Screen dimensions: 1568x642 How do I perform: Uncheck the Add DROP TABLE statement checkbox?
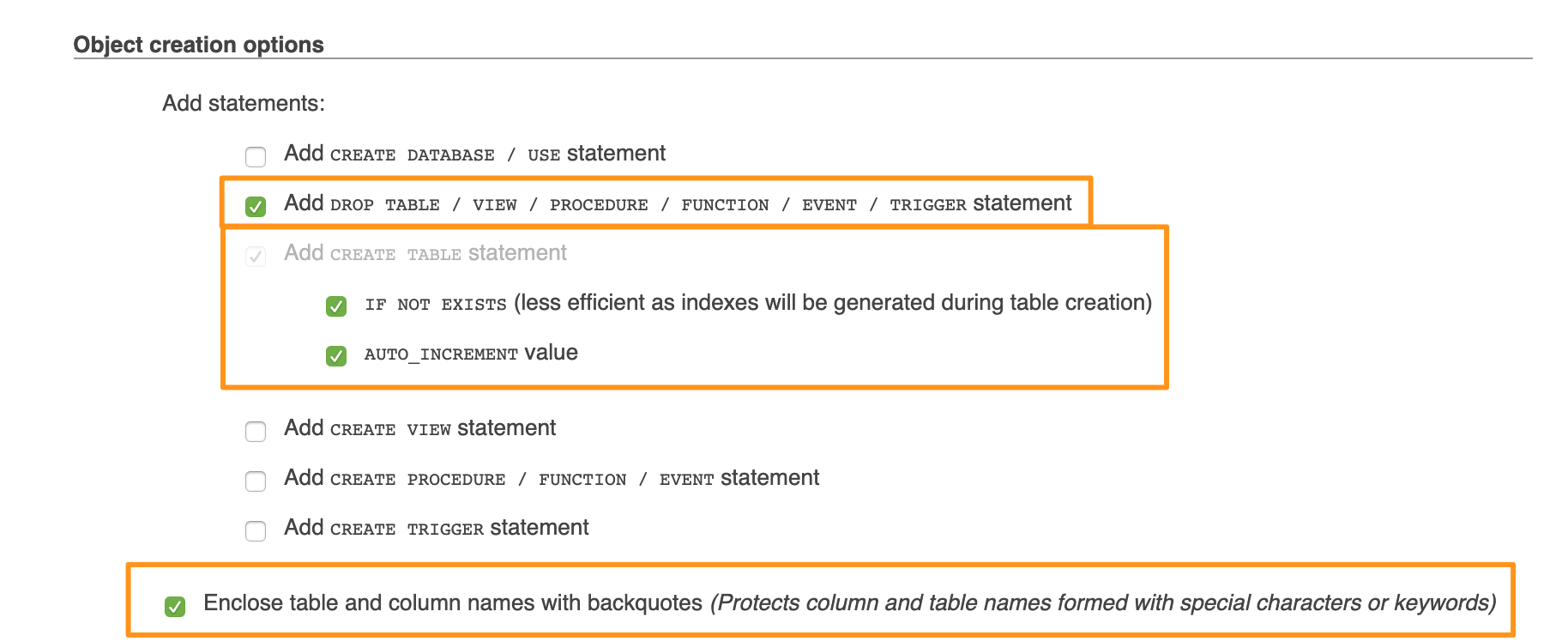click(x=256, y=206)
